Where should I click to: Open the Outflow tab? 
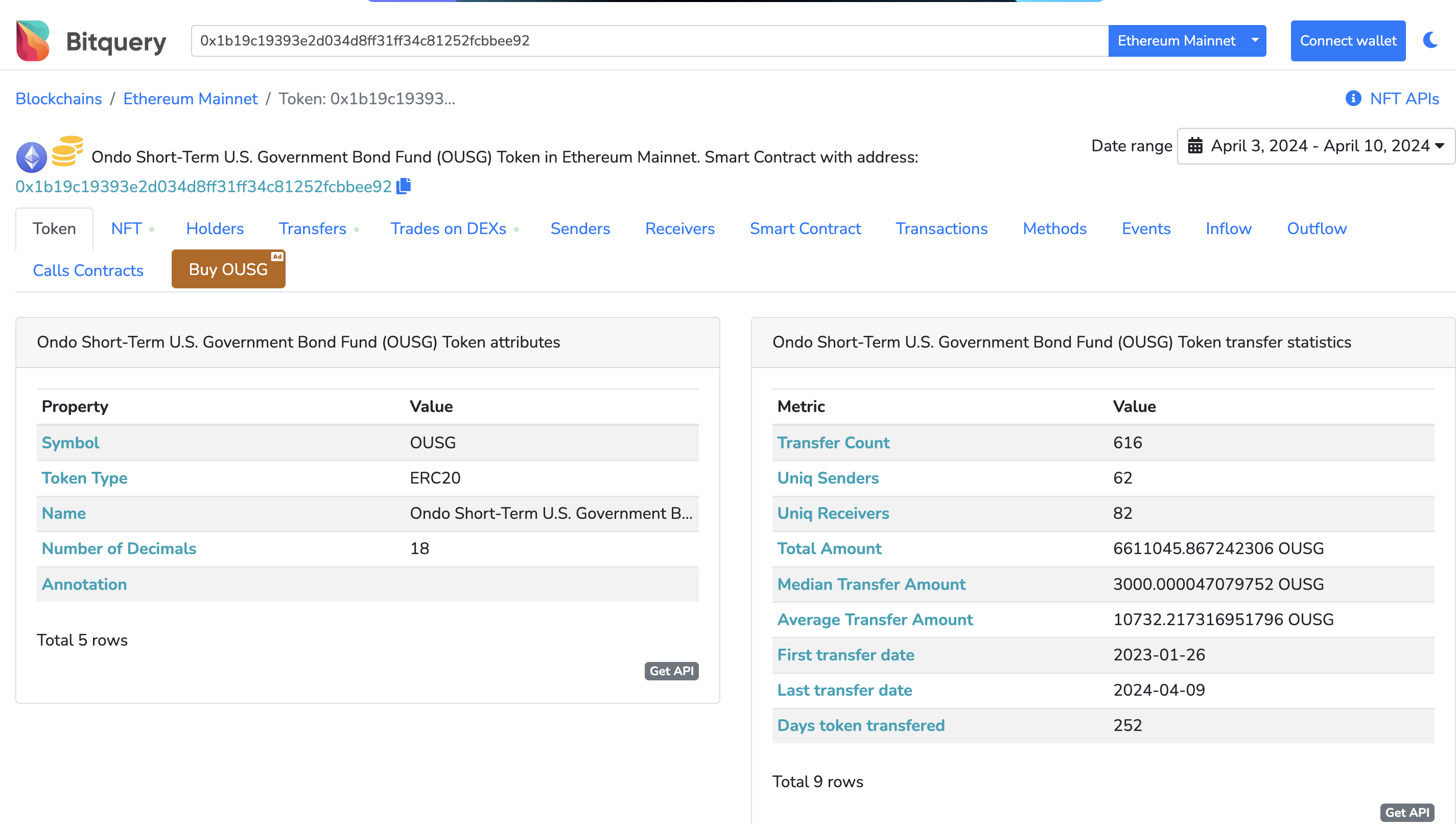click(x=1317, y=228)
